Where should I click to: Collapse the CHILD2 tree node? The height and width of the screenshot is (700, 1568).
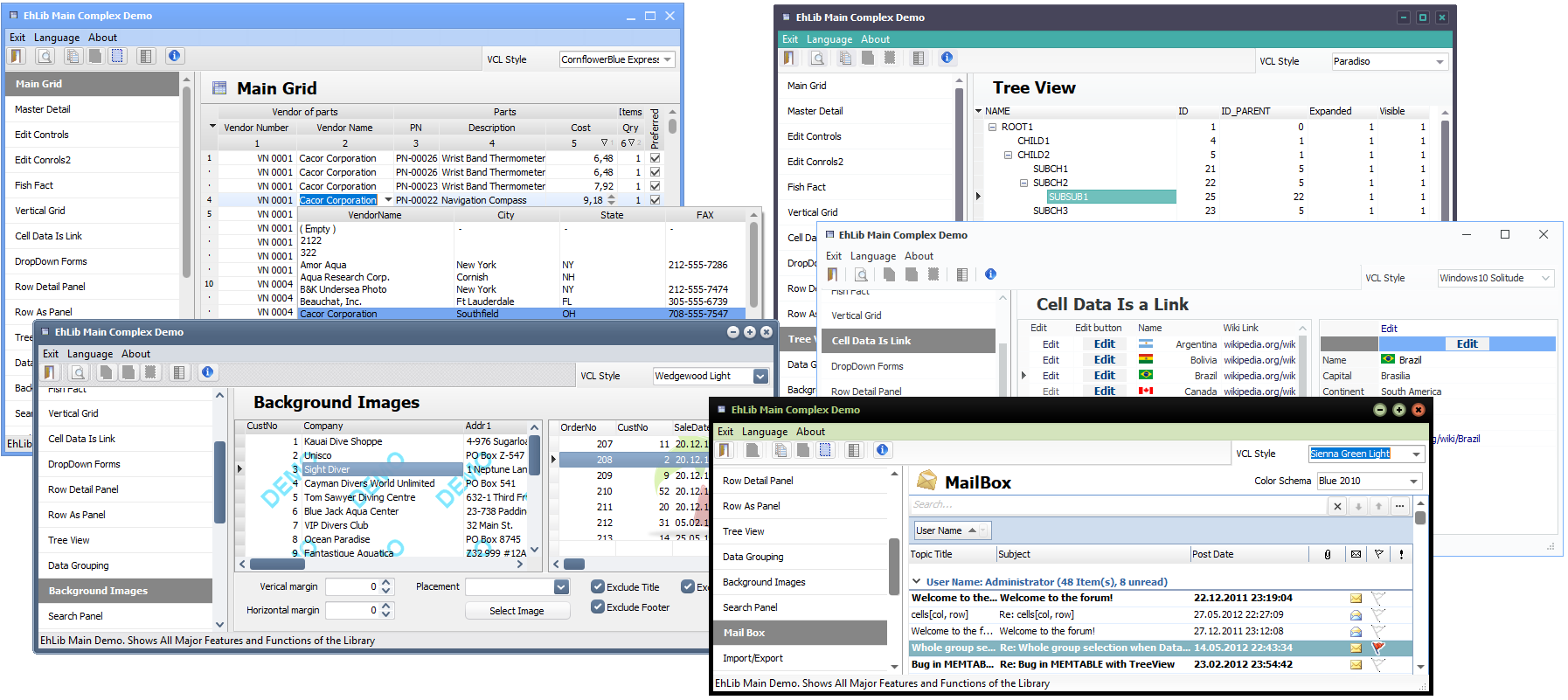point(1009,155)
